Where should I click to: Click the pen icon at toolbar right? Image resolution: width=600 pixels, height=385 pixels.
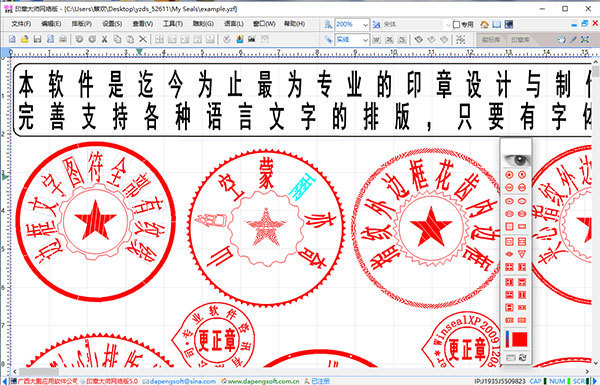tap(573, 39)
